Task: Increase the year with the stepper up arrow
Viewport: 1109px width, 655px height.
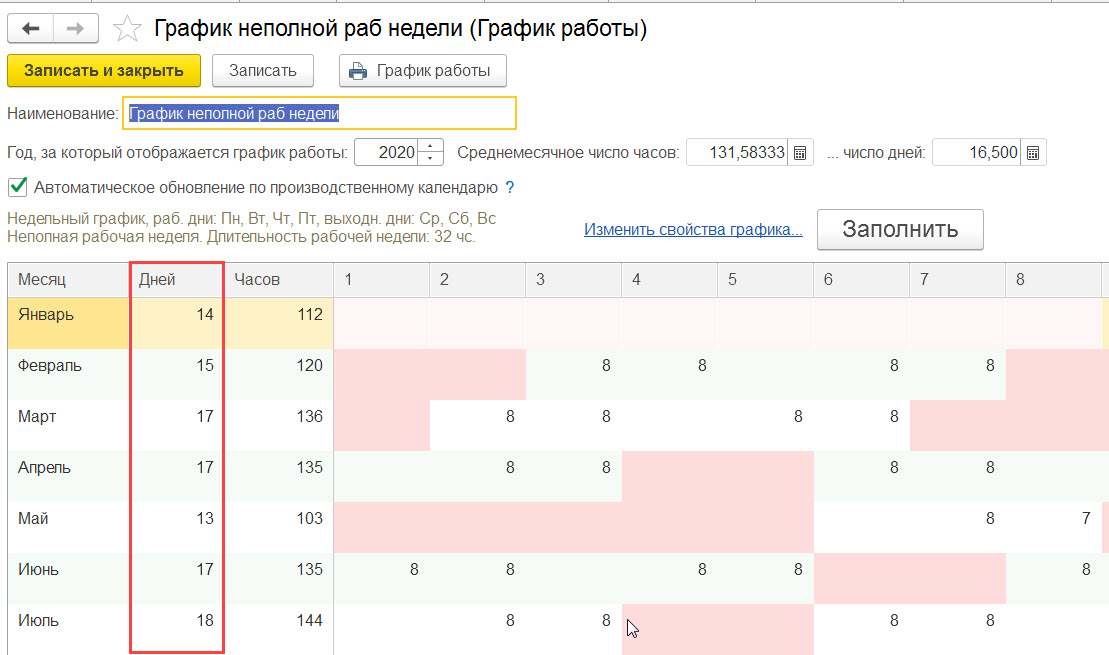Action: click(430, 146)
